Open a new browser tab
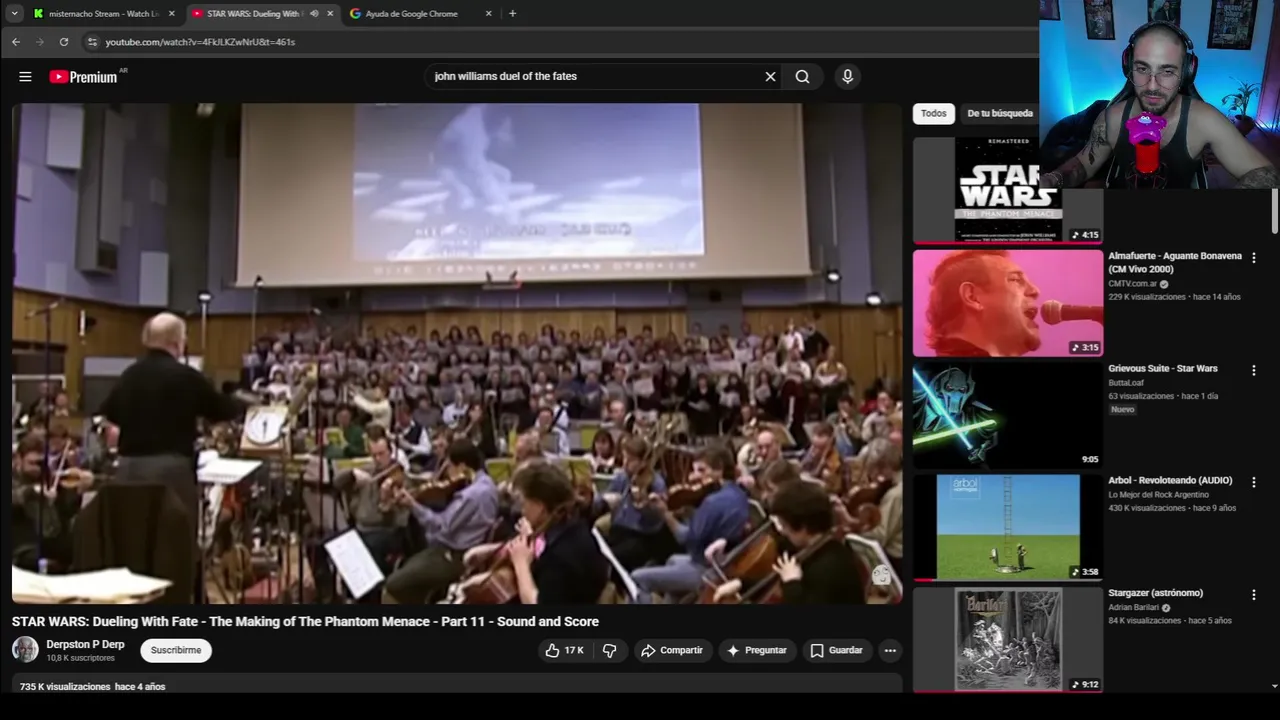This screenshot has height=720, width=1280. pos(512,13)
